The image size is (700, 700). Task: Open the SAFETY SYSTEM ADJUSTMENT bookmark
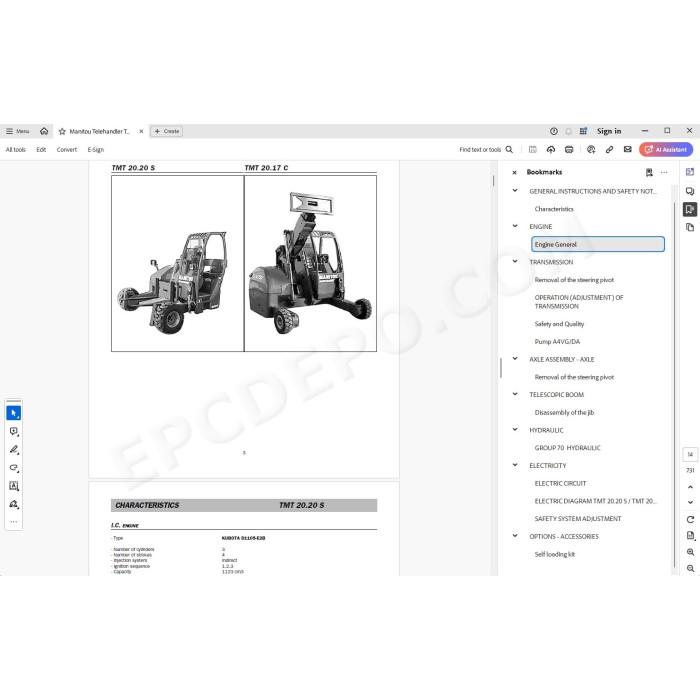coord(578,519)
